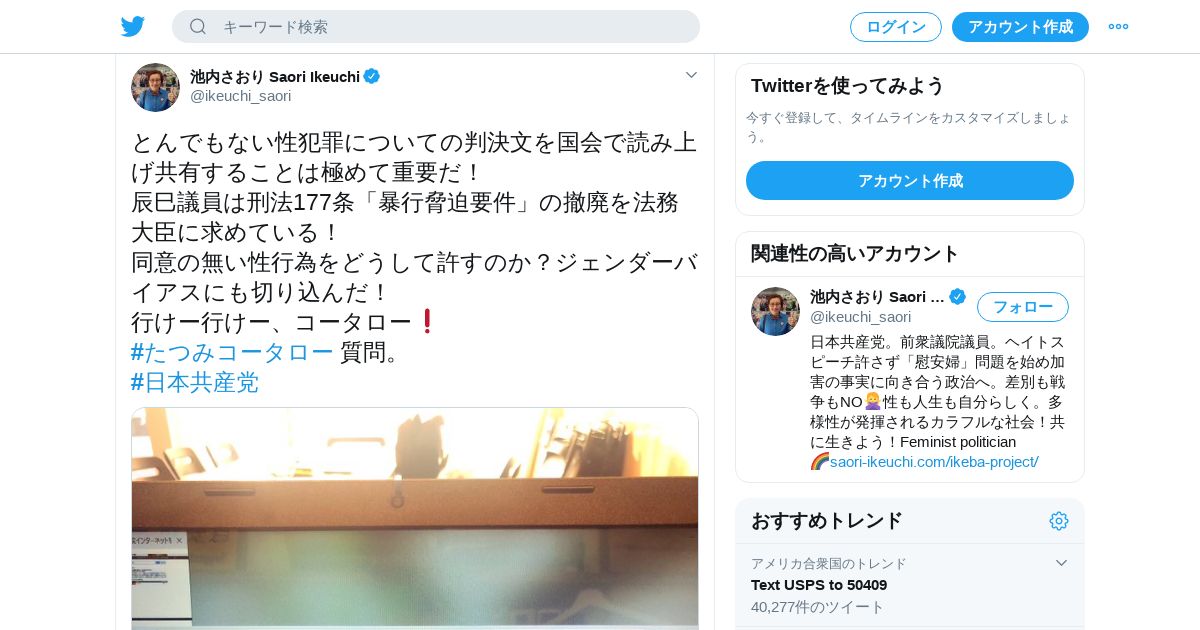Expand the tweet options chevron
The width and height of the screenshot is (1200, 630).
pos(691,75)
